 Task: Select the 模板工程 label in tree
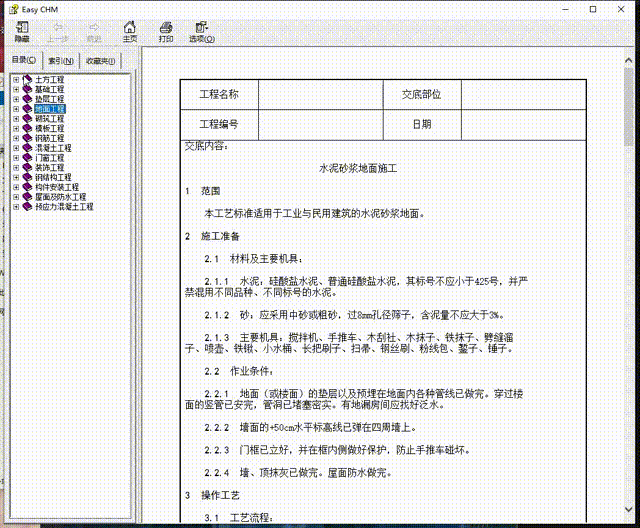(49, 129)
